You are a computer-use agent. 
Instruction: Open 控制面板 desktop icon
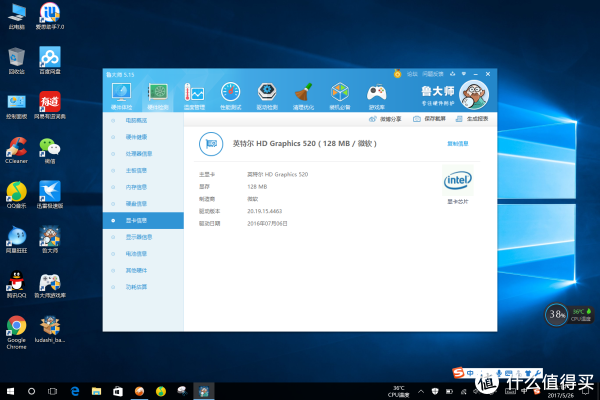click(16, 106)
